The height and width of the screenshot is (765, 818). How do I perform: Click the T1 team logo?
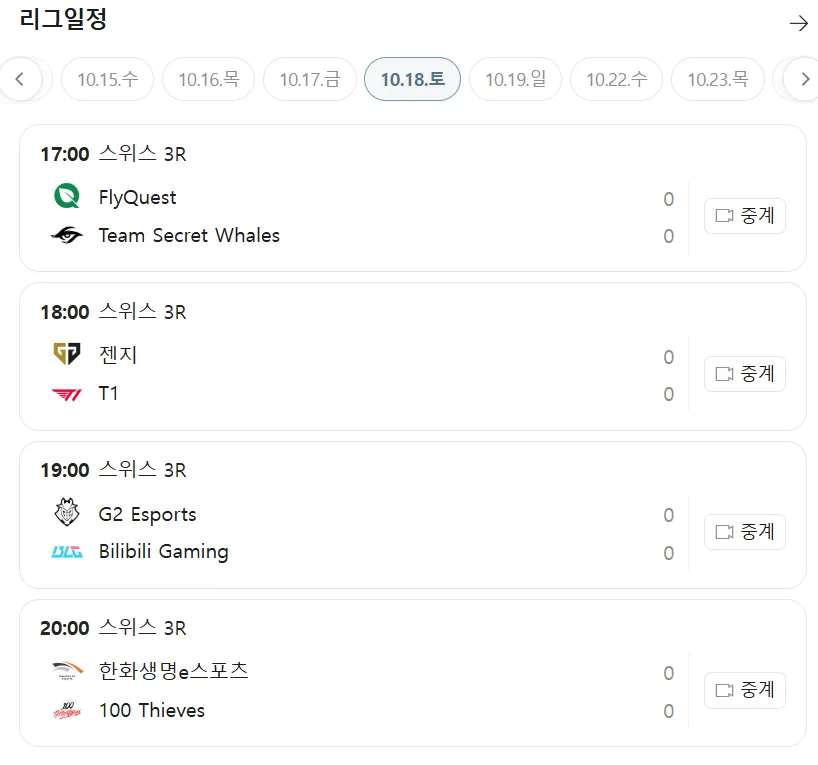point(67,394)
